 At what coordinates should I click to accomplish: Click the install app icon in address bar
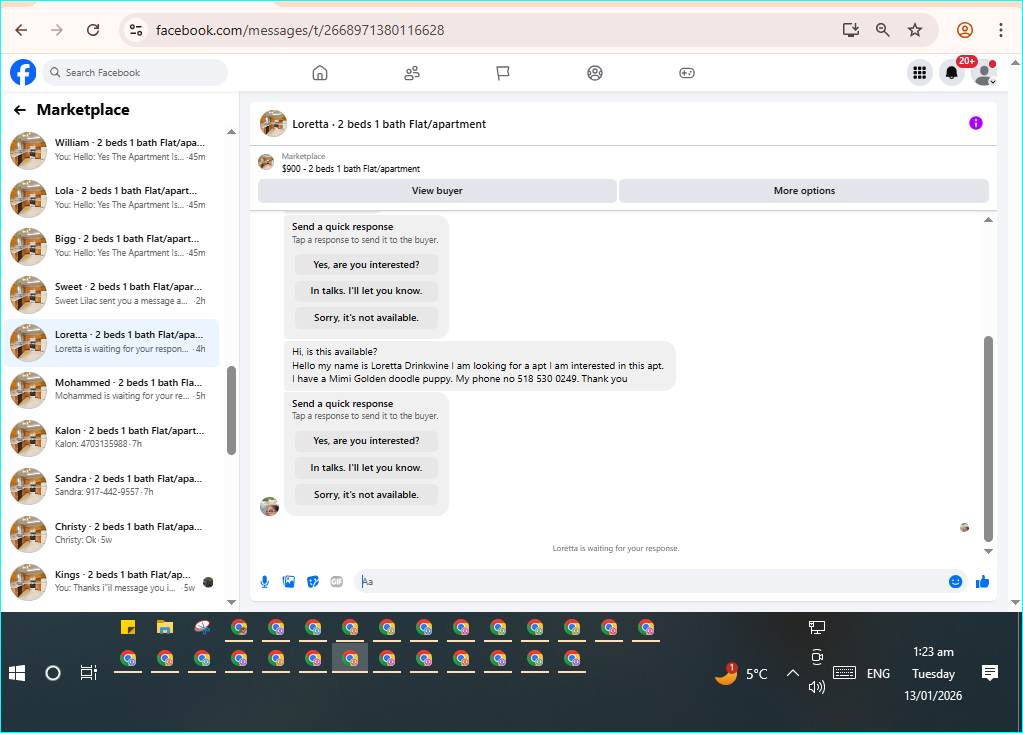pos(851,30)
